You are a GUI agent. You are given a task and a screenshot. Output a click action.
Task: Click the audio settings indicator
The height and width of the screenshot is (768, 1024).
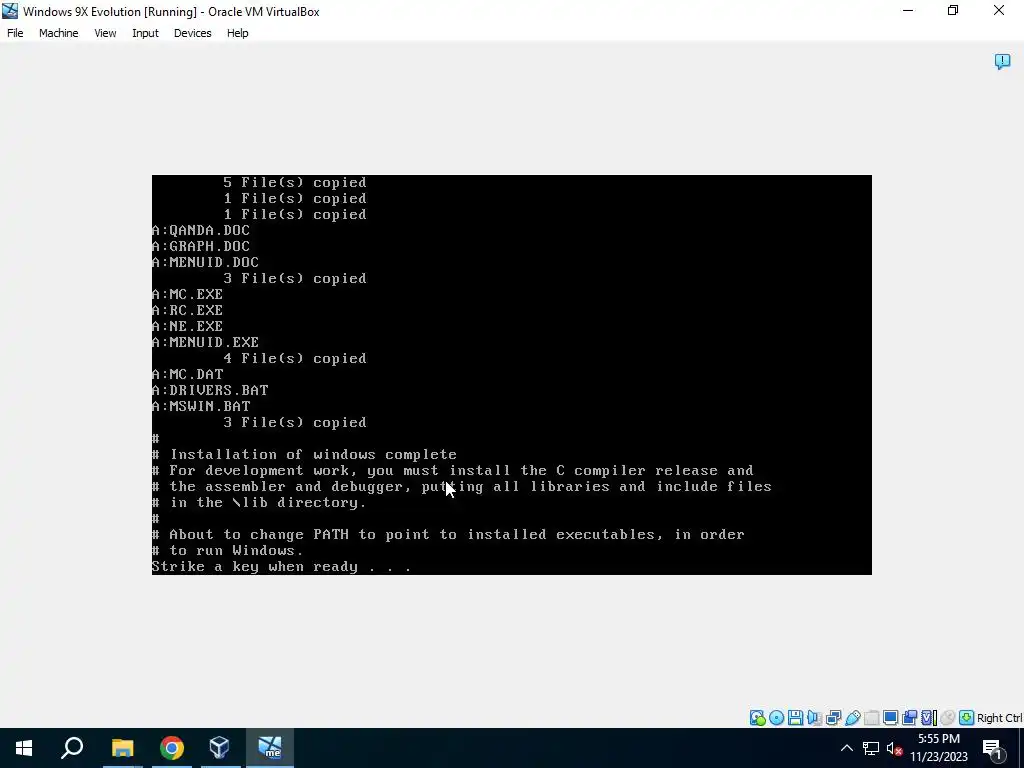814,718
